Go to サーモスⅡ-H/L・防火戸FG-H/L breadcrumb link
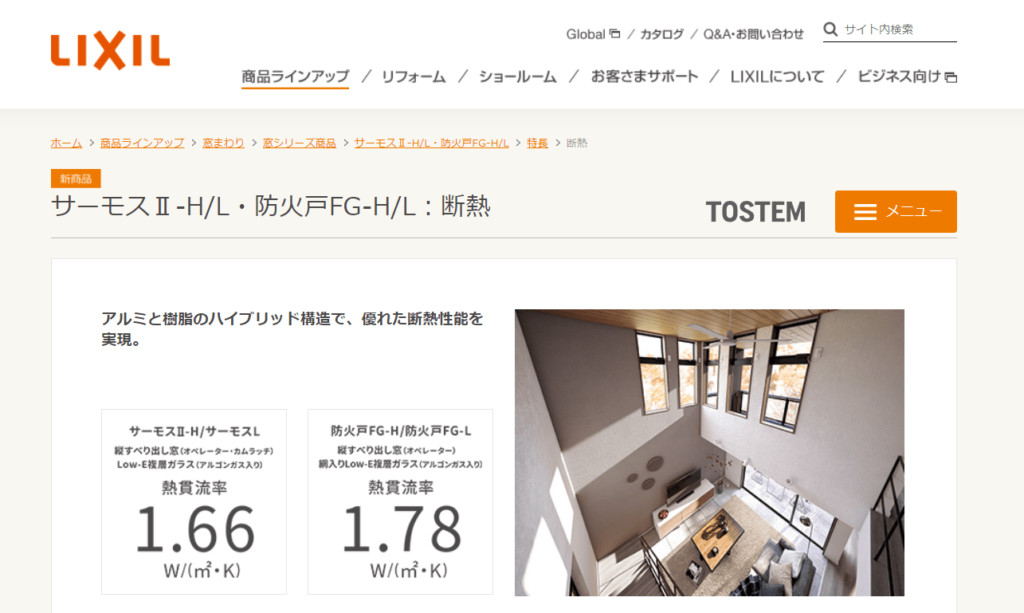The image size is (1024, 613). [431, 143]
